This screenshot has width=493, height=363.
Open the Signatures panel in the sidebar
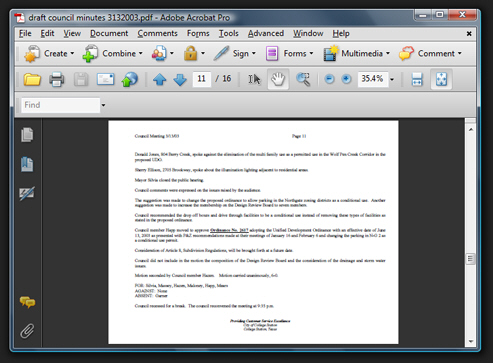pos(27,193)
